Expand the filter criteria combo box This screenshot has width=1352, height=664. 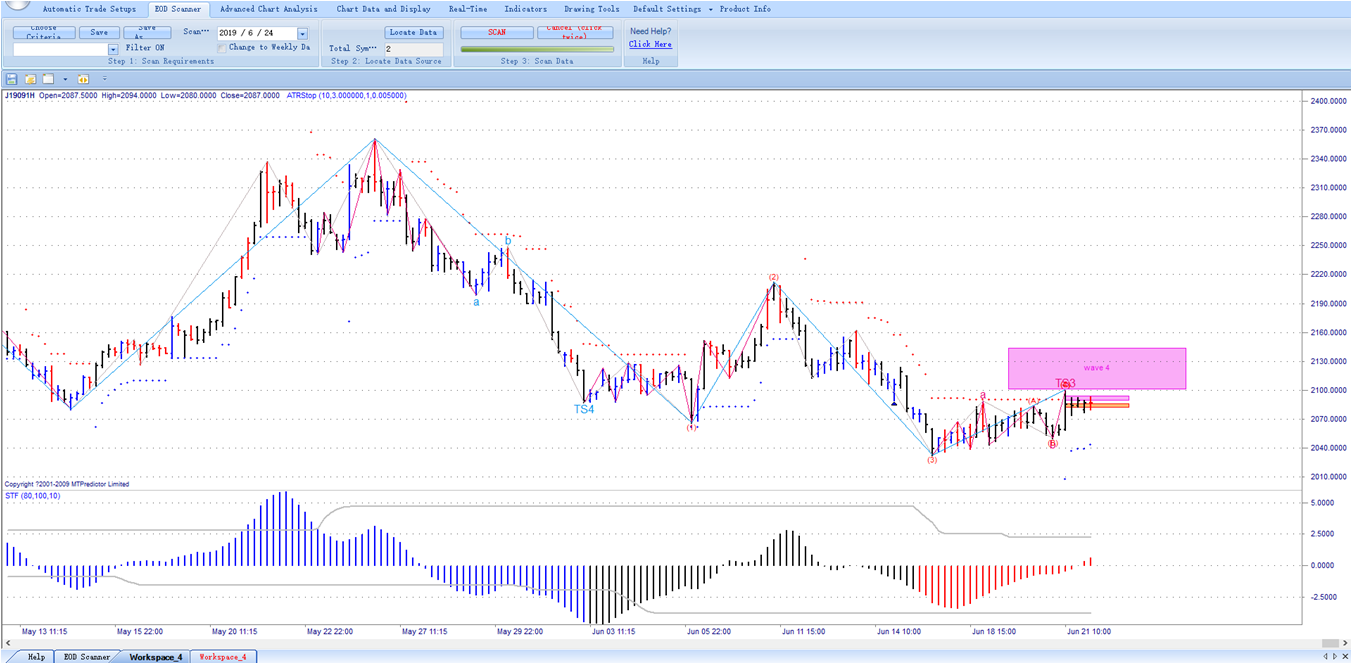click(x=113, y=49)
